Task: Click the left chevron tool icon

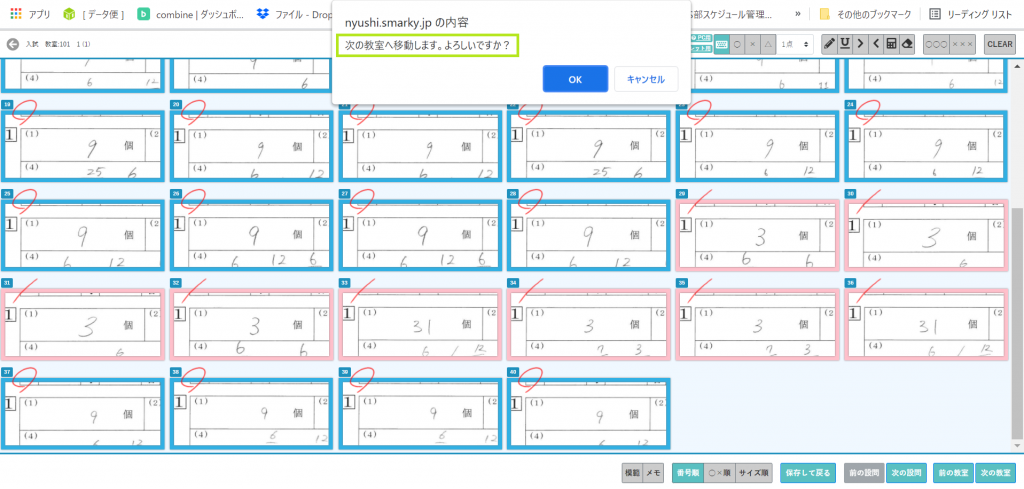Action: click(875, 44)
